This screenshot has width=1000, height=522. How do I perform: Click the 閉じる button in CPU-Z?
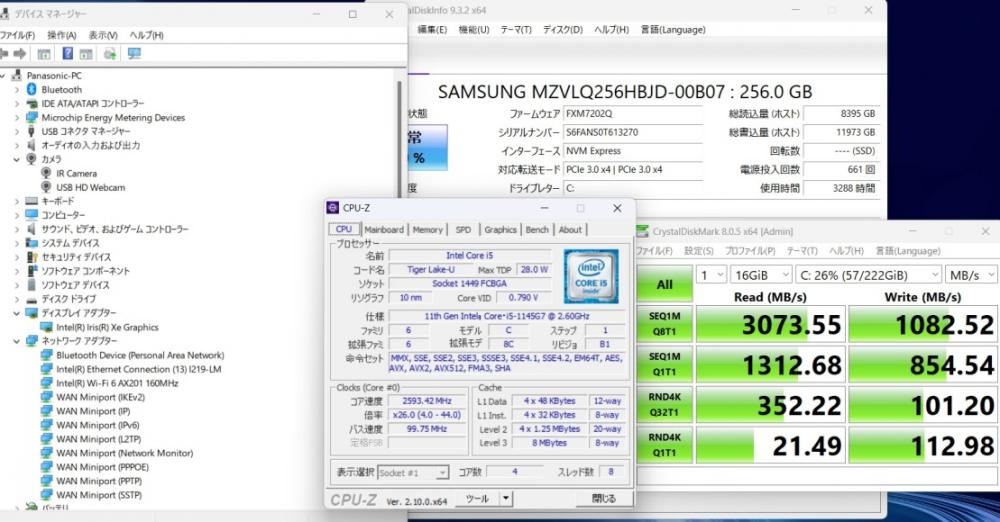(x=603, y=498)
